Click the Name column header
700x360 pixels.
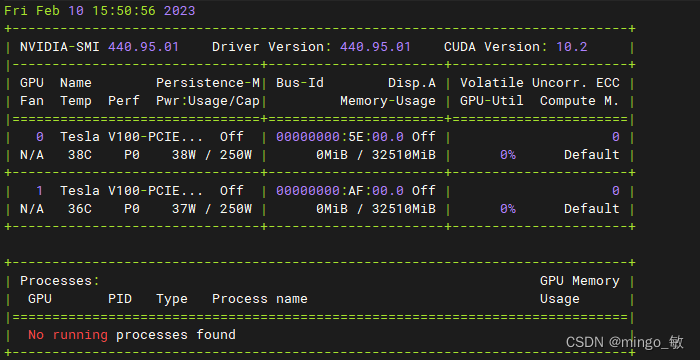click(75, 83)
